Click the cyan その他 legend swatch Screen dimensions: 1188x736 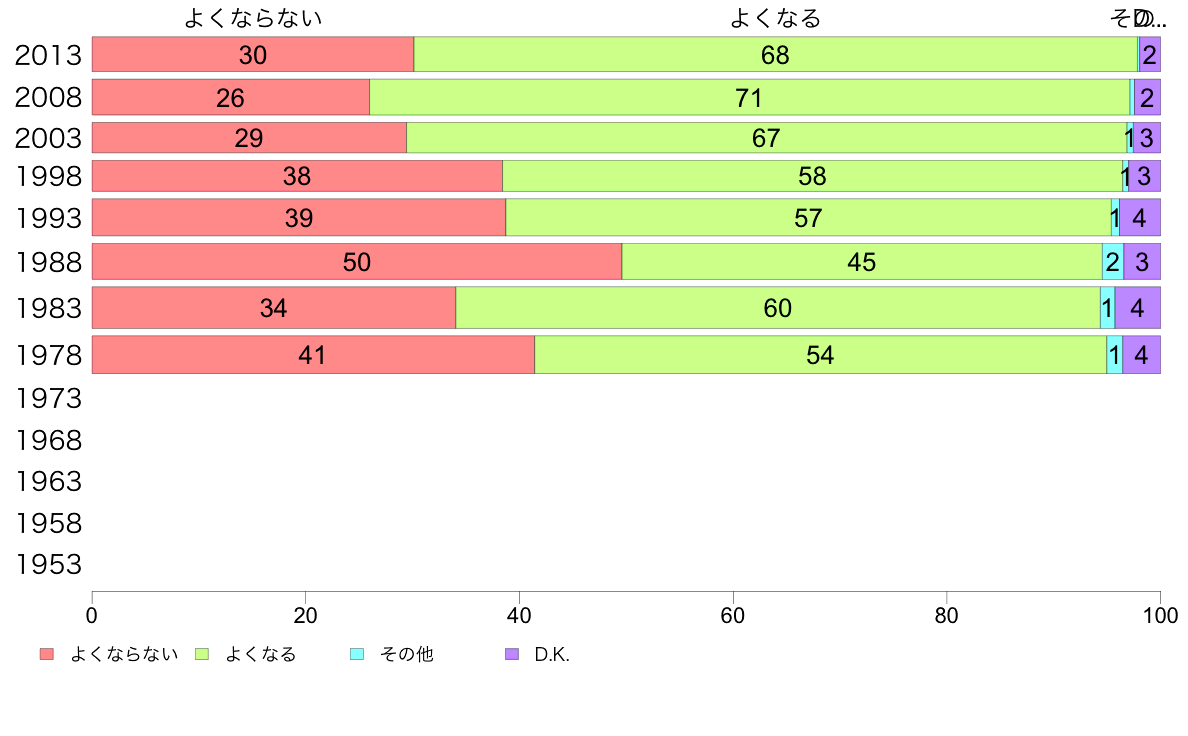[356, 654]
